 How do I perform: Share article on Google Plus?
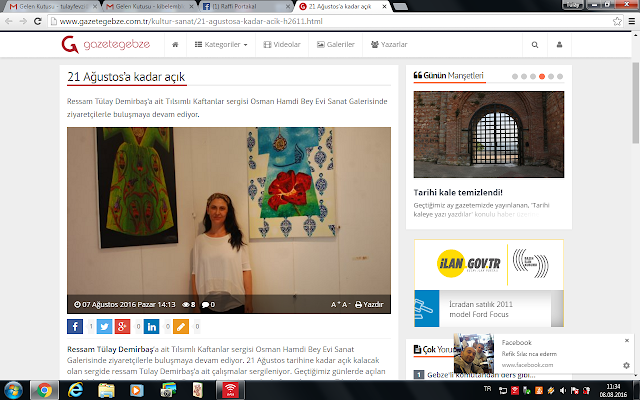(122, 326)
